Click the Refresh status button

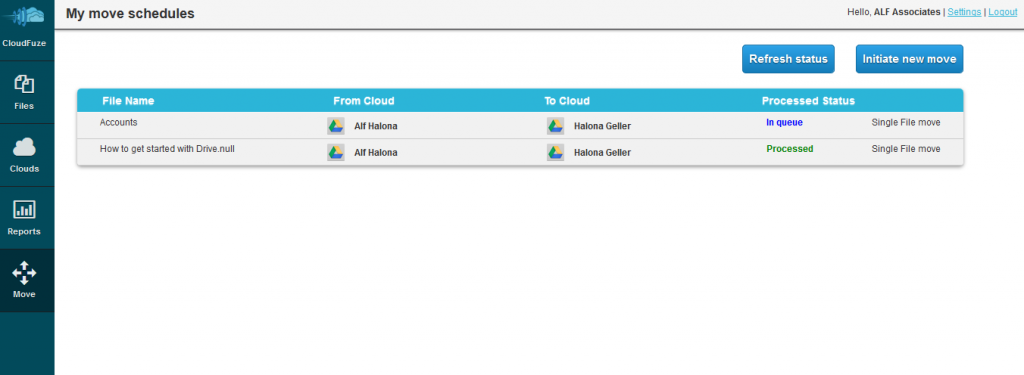(788, 59)
